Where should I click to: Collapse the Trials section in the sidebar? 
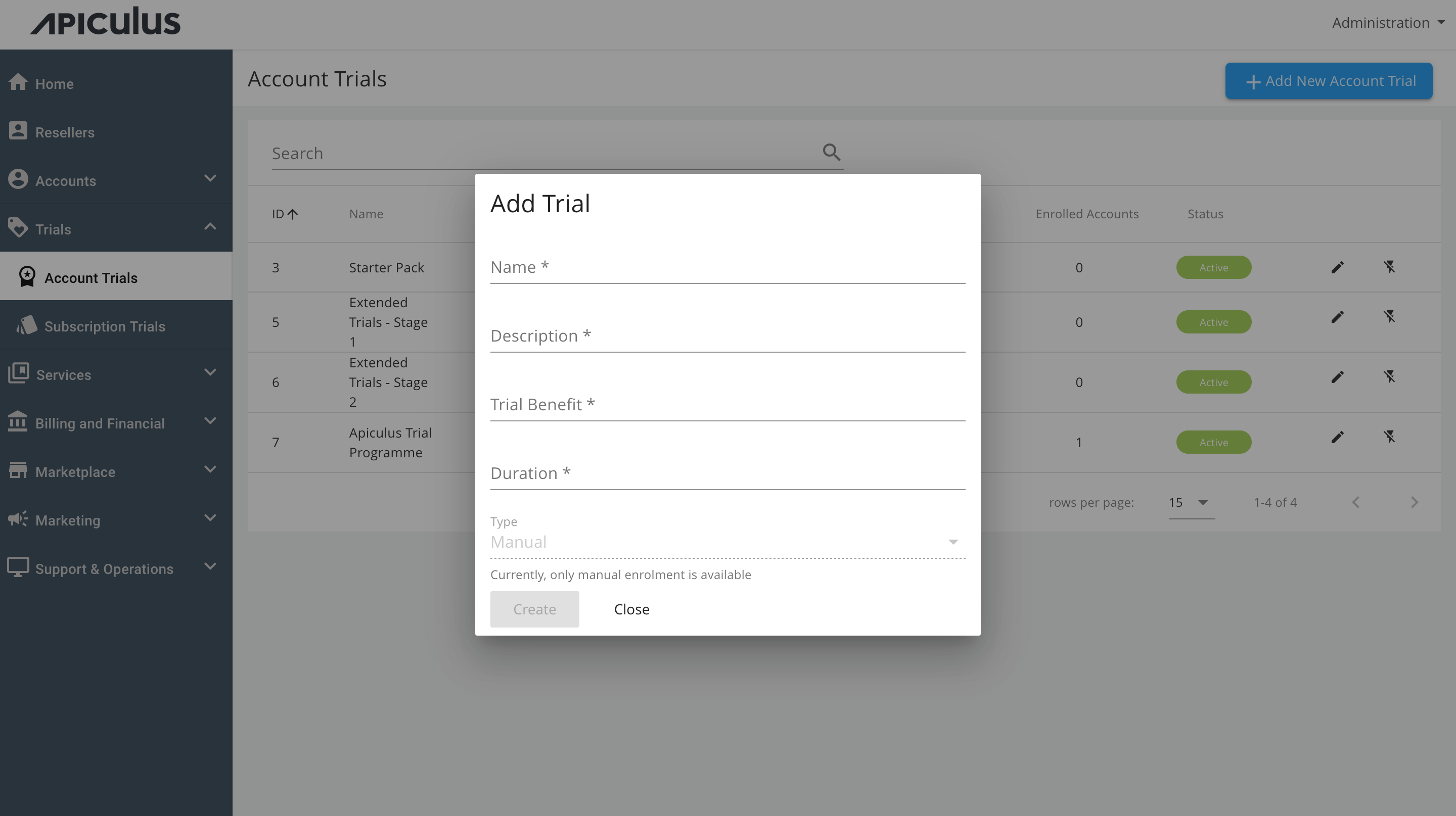(x=210, y=227)
